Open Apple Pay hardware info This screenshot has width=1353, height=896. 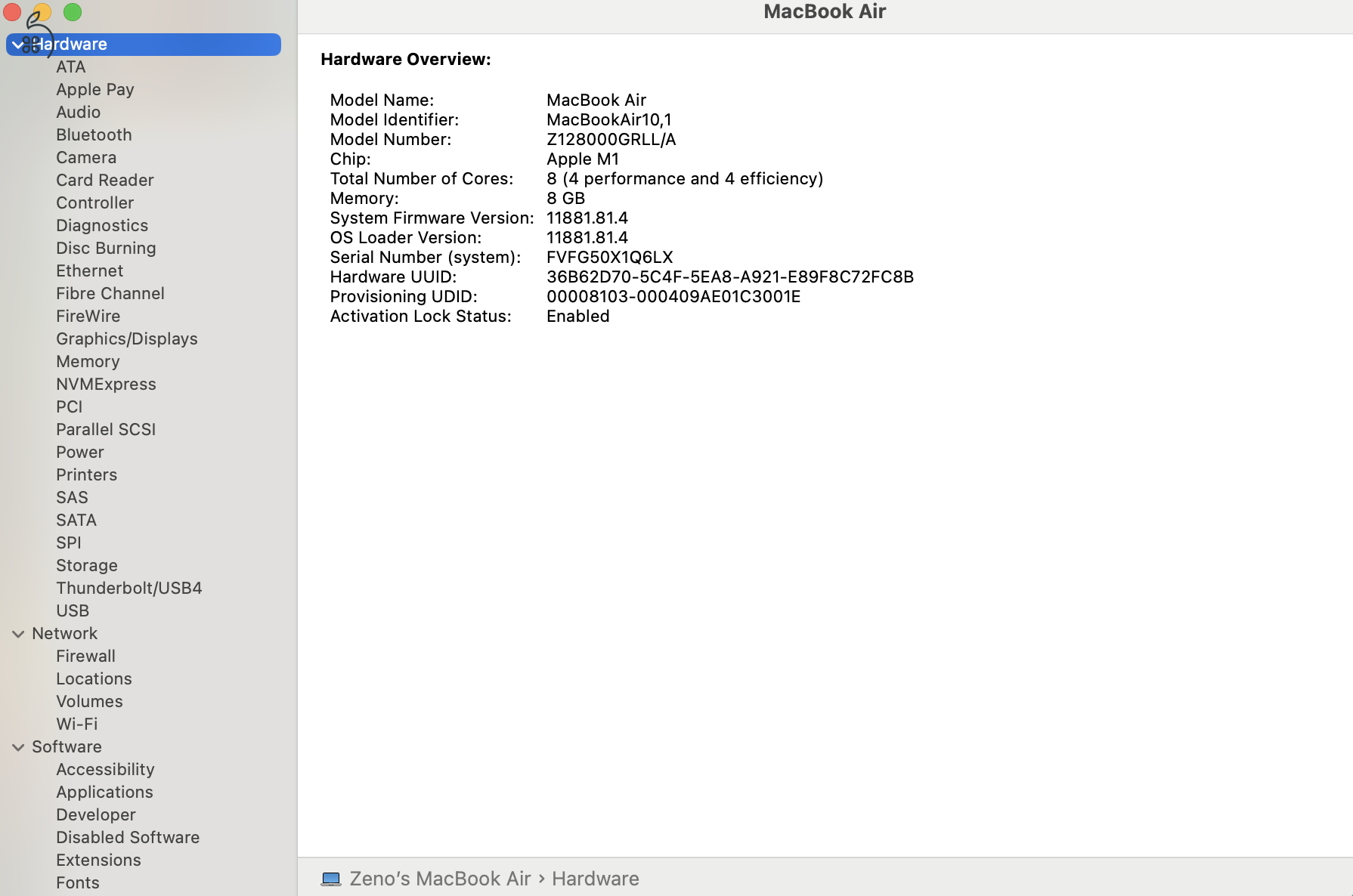tap(95, 90)
